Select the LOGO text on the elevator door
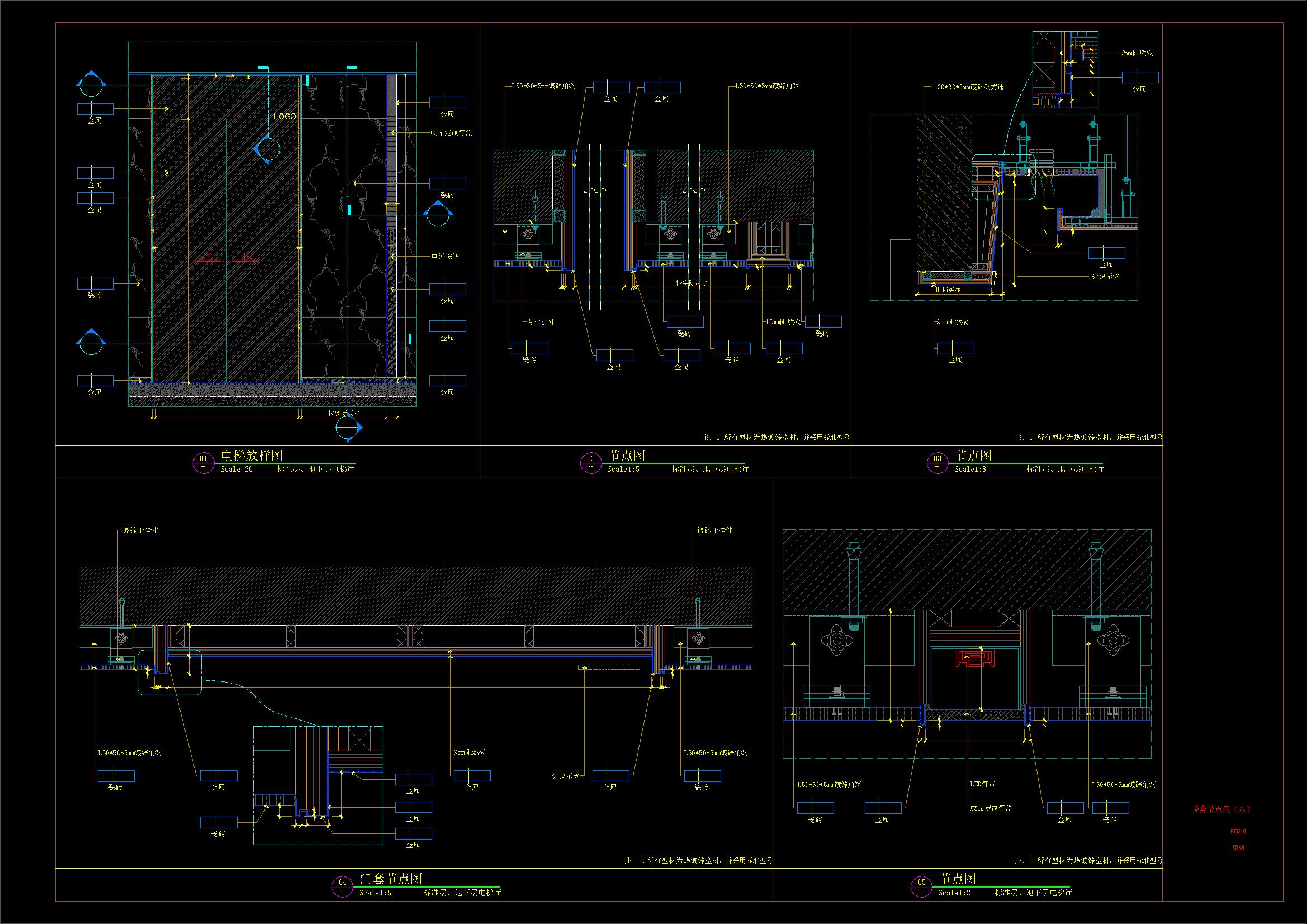Screen dimensions: 1307x924 [x=285, y=116]
